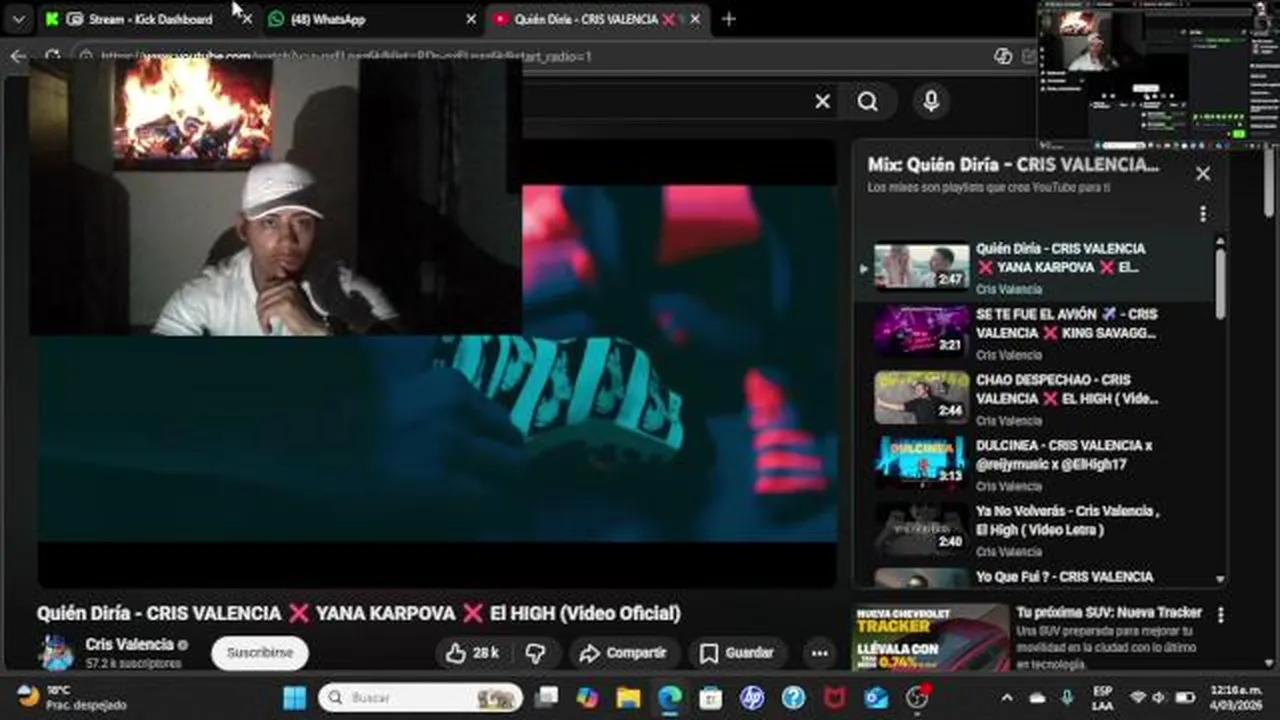
Task: Open a new browser tab
Action: coord(729,19)
